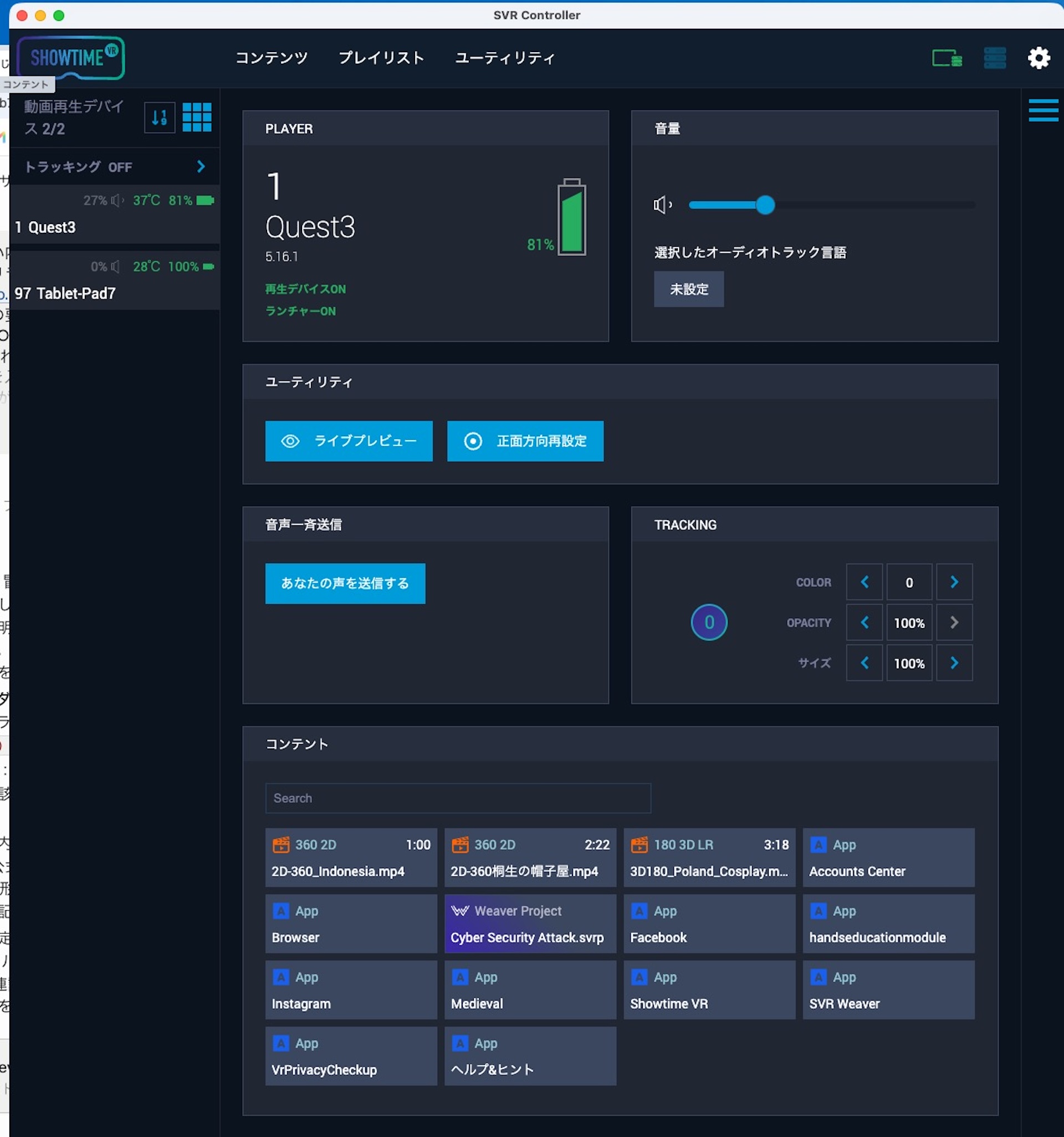
Task: Open 2D-360_Indonesia.mp4 video tile
Action: click(351, 858)
